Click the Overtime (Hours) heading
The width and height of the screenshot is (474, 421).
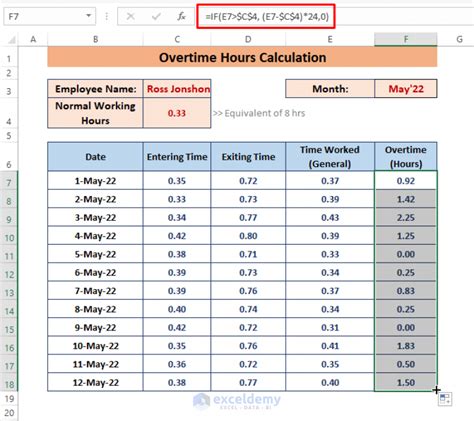coord(406,157)
